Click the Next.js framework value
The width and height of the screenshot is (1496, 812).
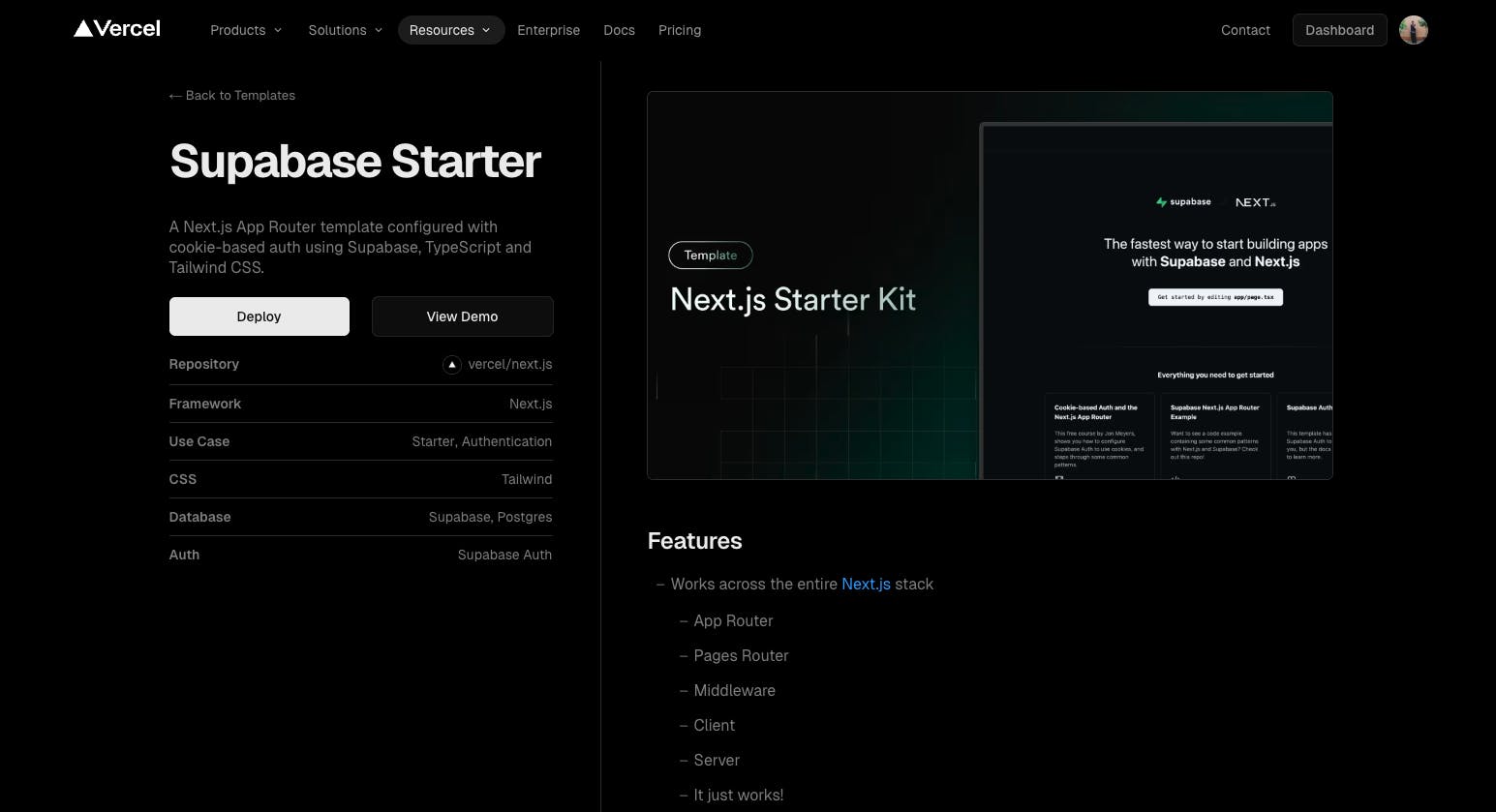(x=531, y=404)
